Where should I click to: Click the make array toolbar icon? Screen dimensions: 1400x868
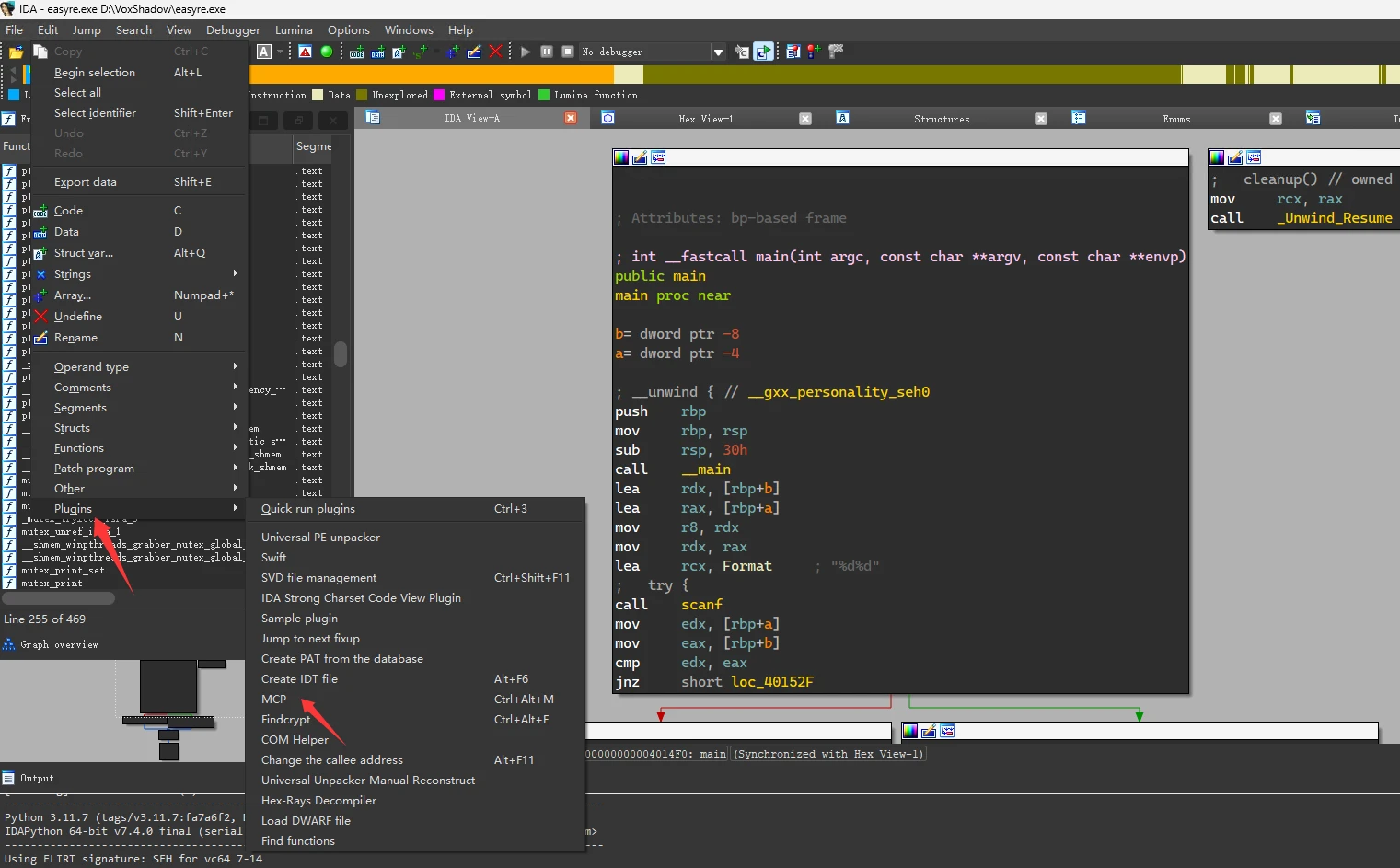click(x=453, y=52)
